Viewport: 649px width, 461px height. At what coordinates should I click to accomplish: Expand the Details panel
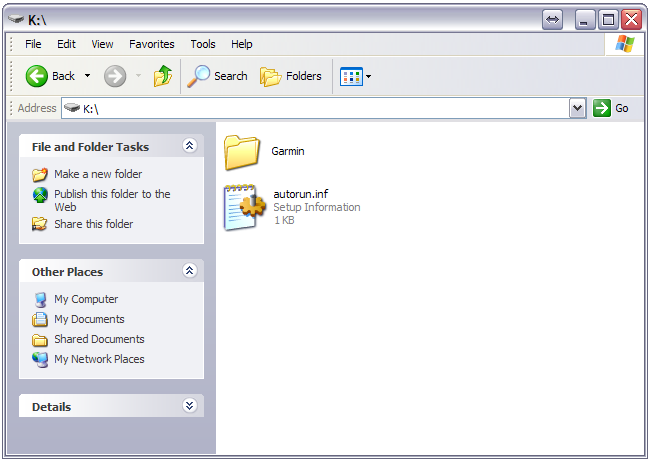pos(189,406)
